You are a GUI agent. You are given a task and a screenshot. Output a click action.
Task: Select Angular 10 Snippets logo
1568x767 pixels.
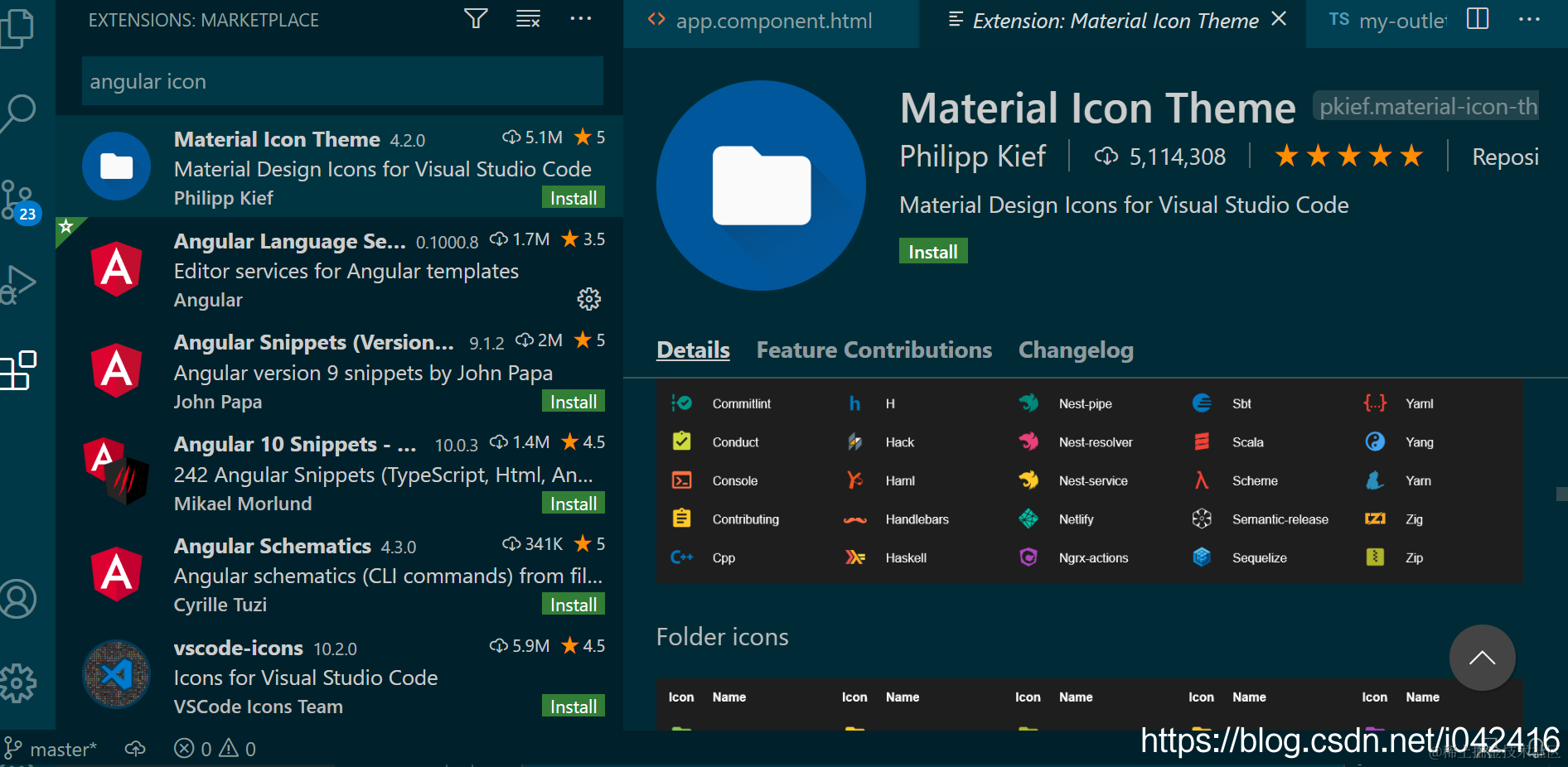pos(117,471)
